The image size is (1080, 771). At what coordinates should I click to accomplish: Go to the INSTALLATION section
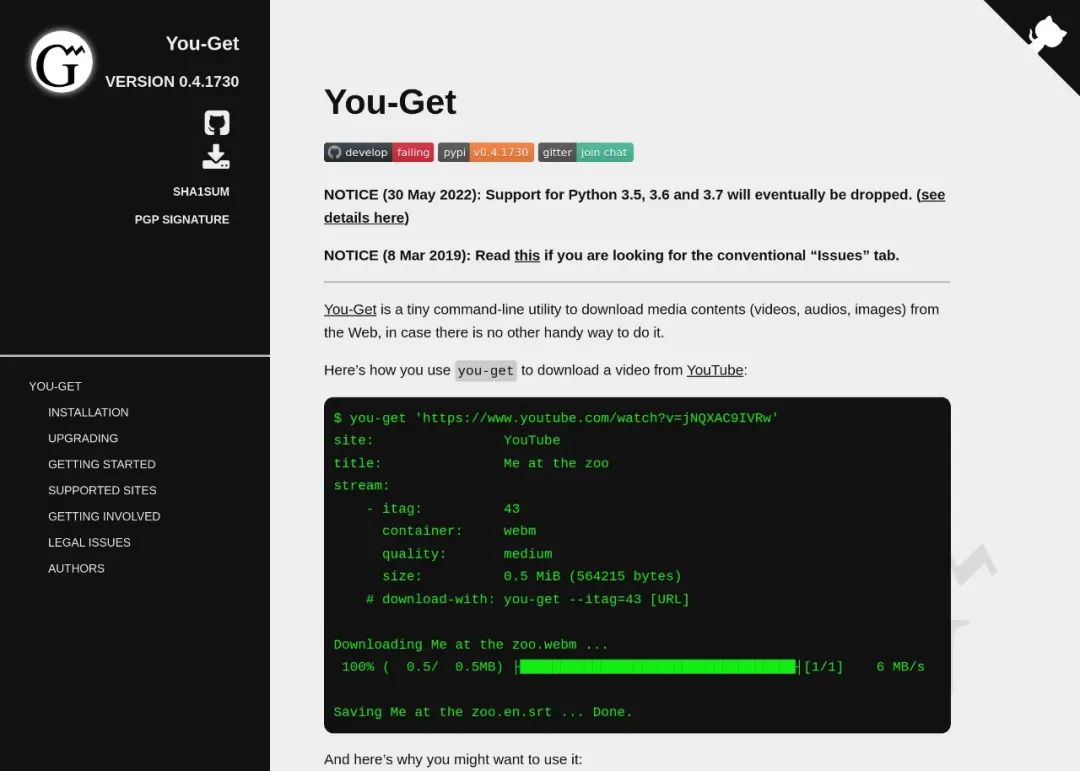88,413
